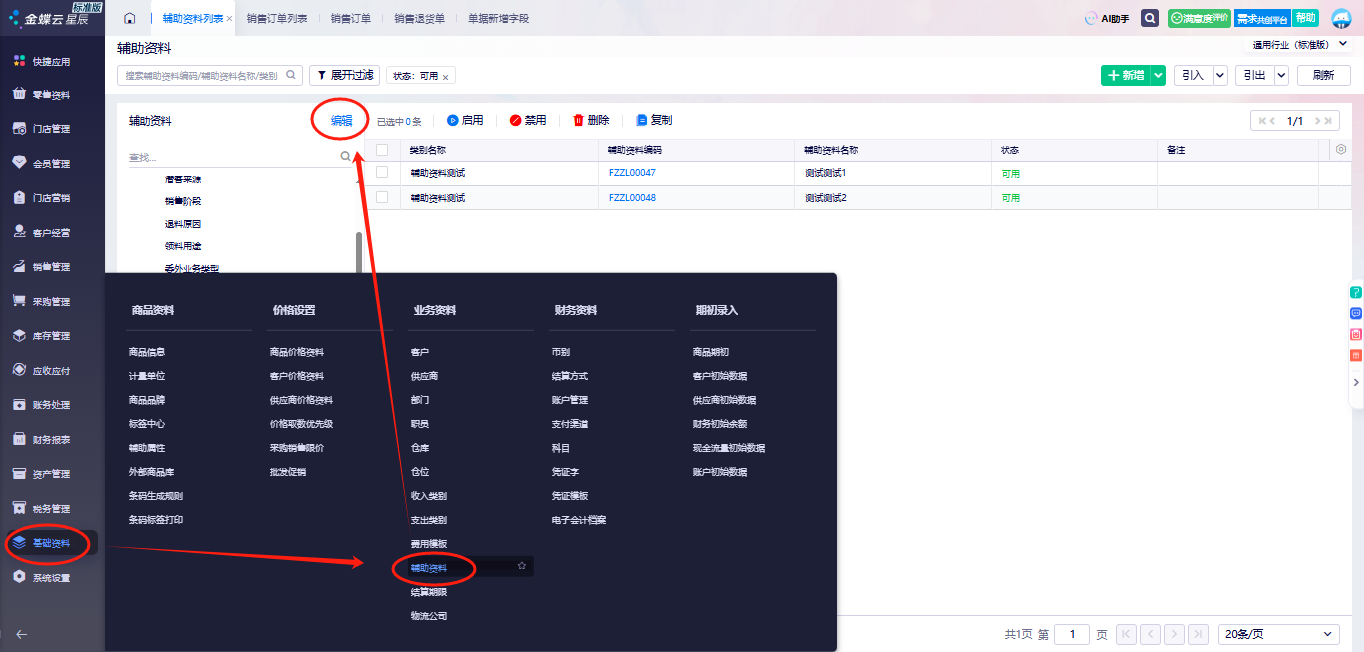1364x652 pixels.
Task: Click the home icon in the tab bar
Action: 129,18
